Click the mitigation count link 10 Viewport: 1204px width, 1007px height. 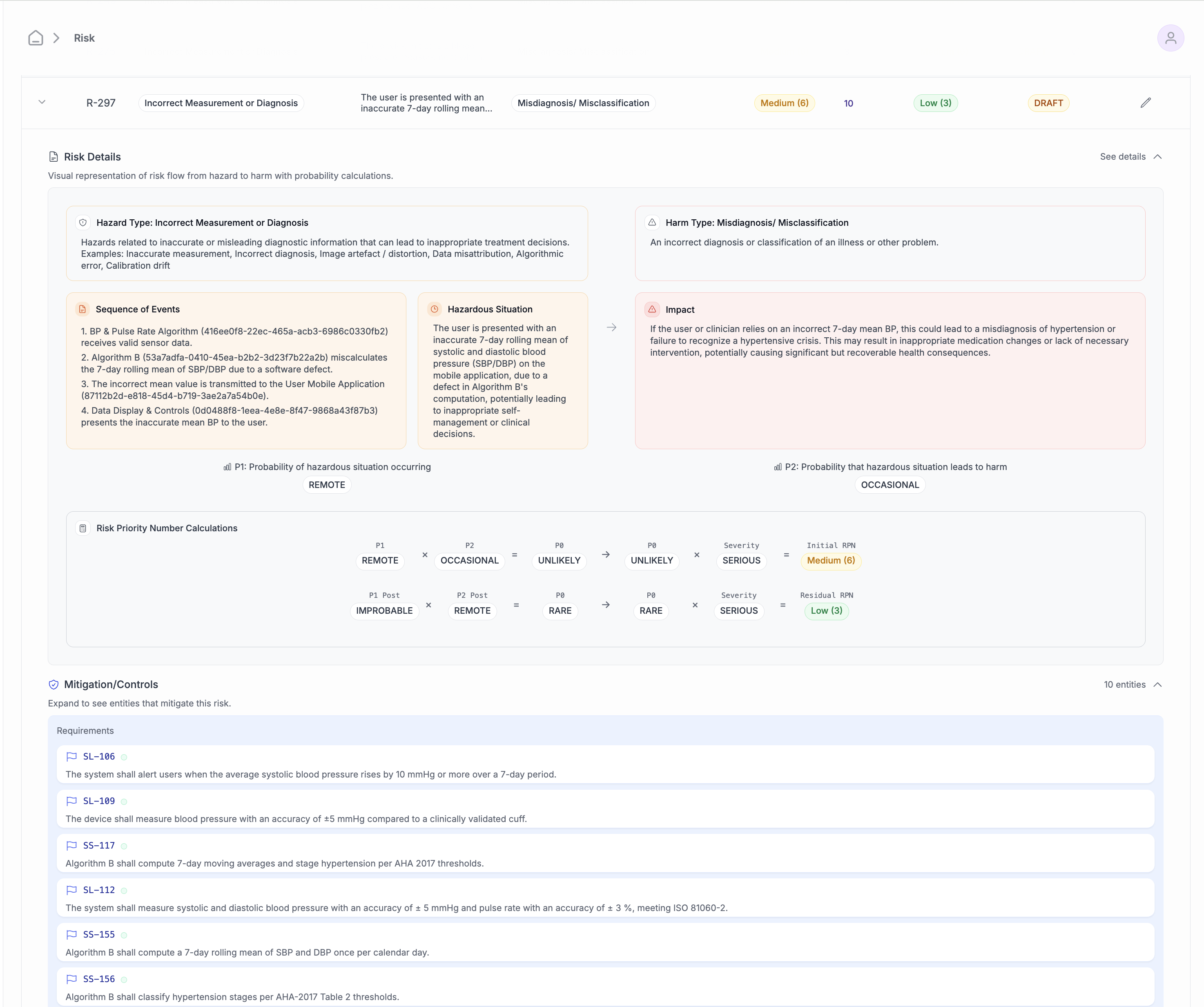[x=848, y=103]
